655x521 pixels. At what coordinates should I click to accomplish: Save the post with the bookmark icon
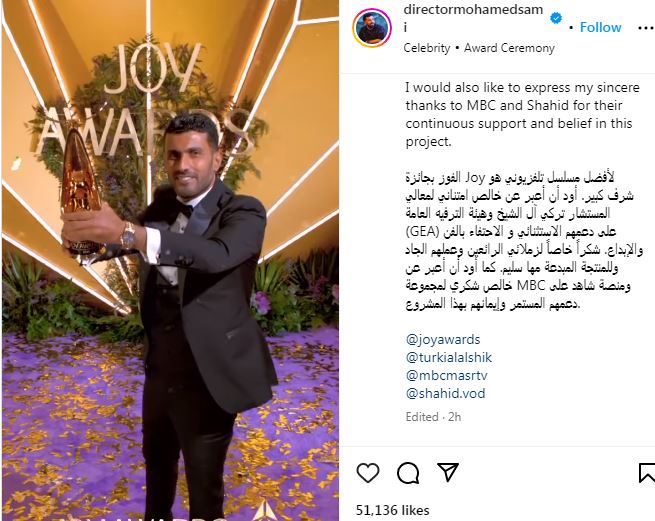point(647,473)
